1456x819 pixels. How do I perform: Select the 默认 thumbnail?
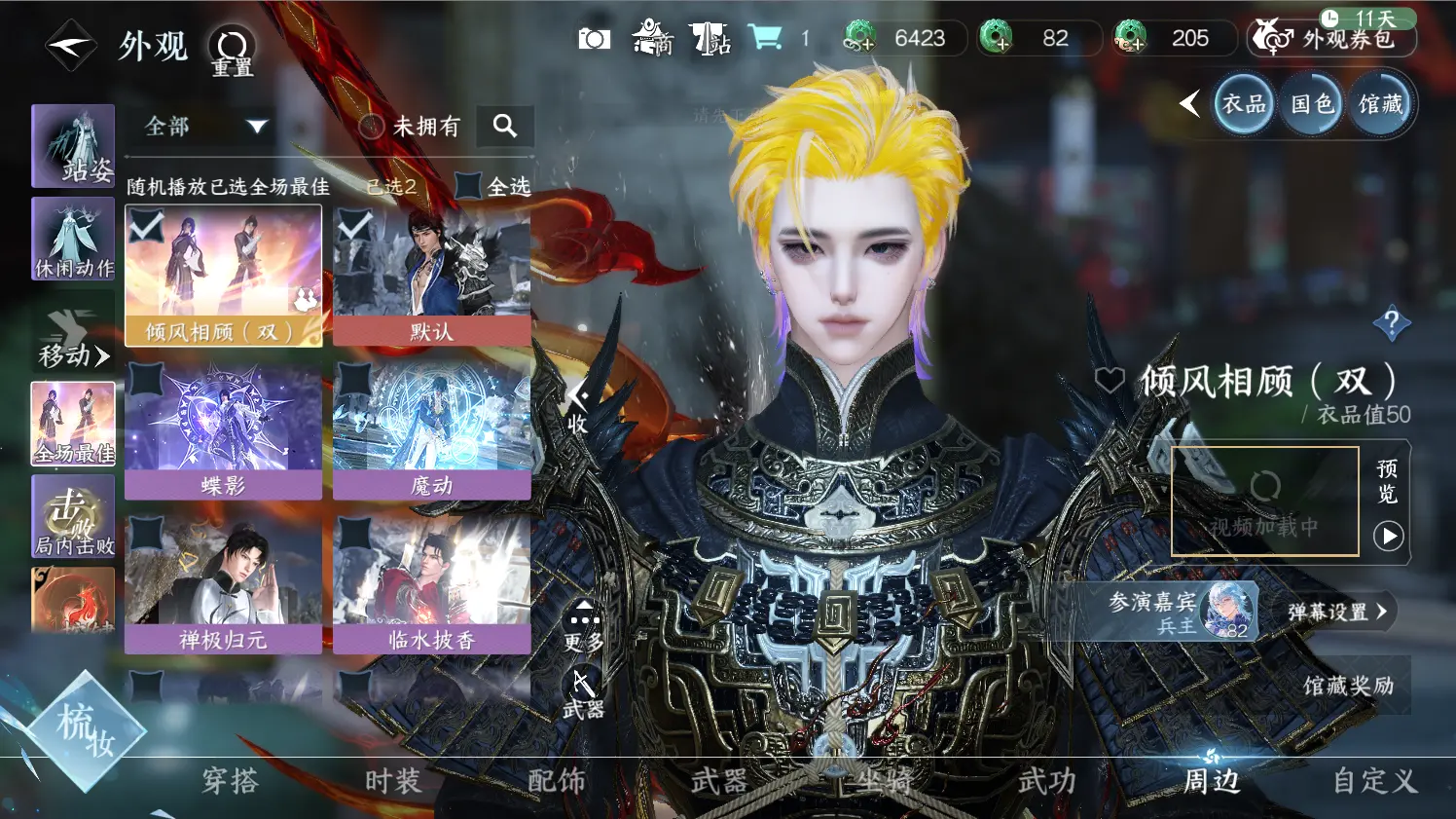click(x=432, y=276)
